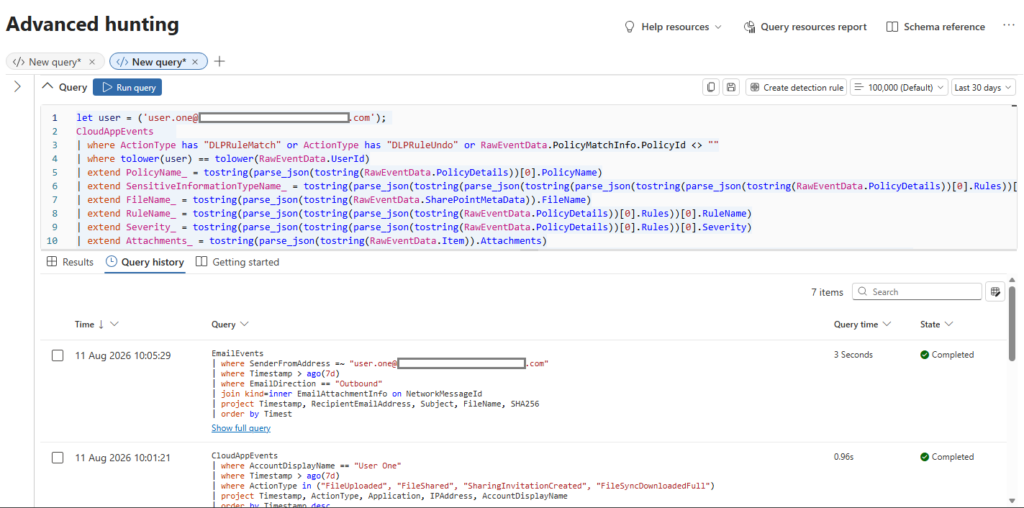Open the Getting started tab
Screen dimensions: 1024x508
[237, 262]
